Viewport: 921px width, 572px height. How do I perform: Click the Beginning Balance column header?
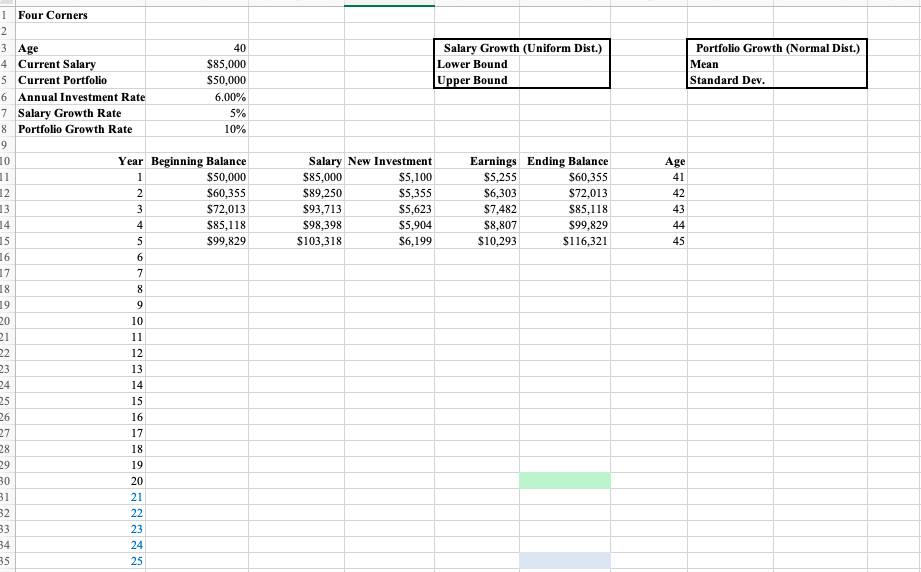coord(197,161)
